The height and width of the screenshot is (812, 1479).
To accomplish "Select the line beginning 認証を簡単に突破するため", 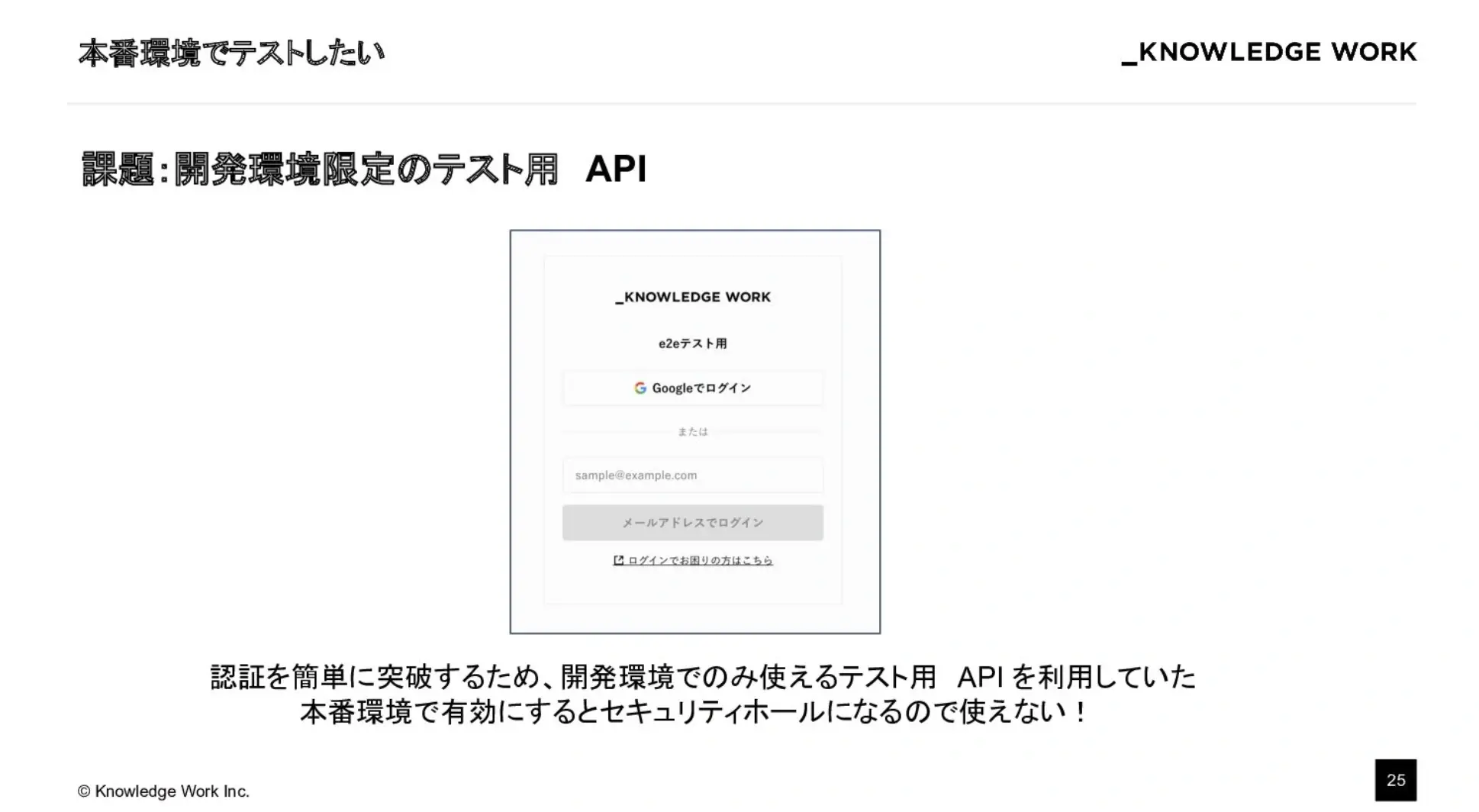I will click(703, 677).
